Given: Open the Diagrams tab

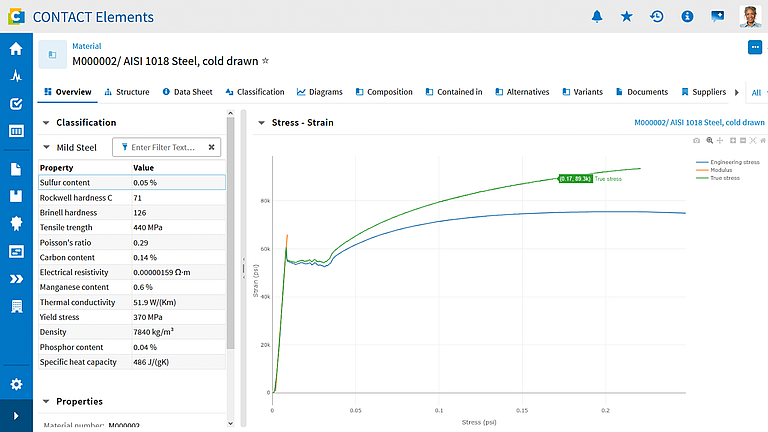Looking at the screenshot, I should click(x=319, y=92).
